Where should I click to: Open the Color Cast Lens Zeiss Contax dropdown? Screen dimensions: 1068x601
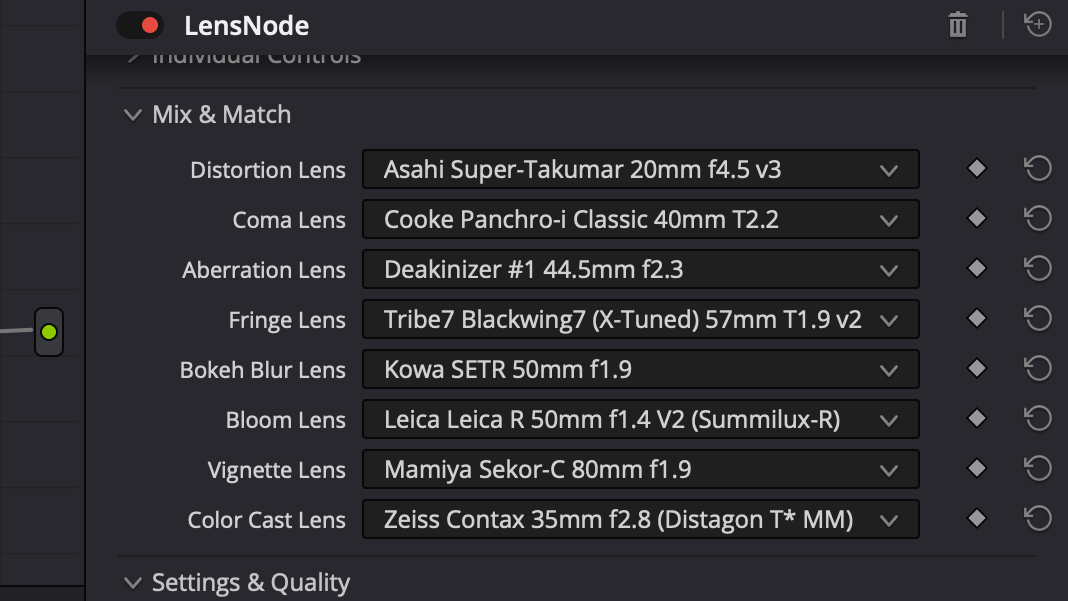click(641, 519)
